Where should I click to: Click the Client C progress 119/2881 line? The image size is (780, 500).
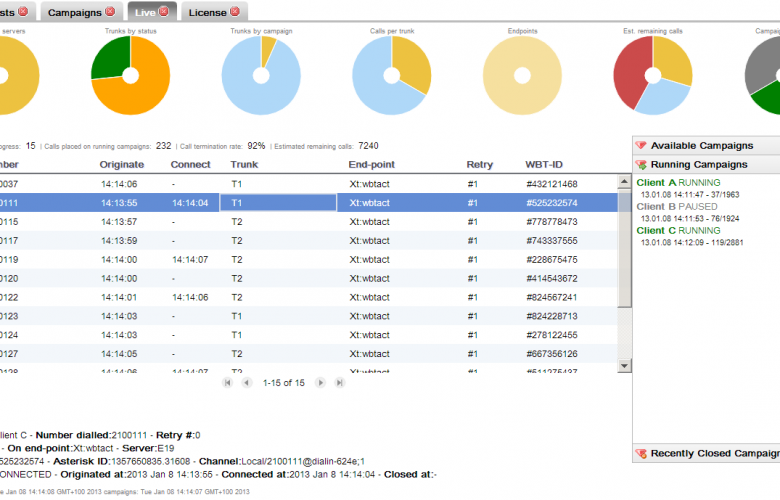tap(692, 242)
